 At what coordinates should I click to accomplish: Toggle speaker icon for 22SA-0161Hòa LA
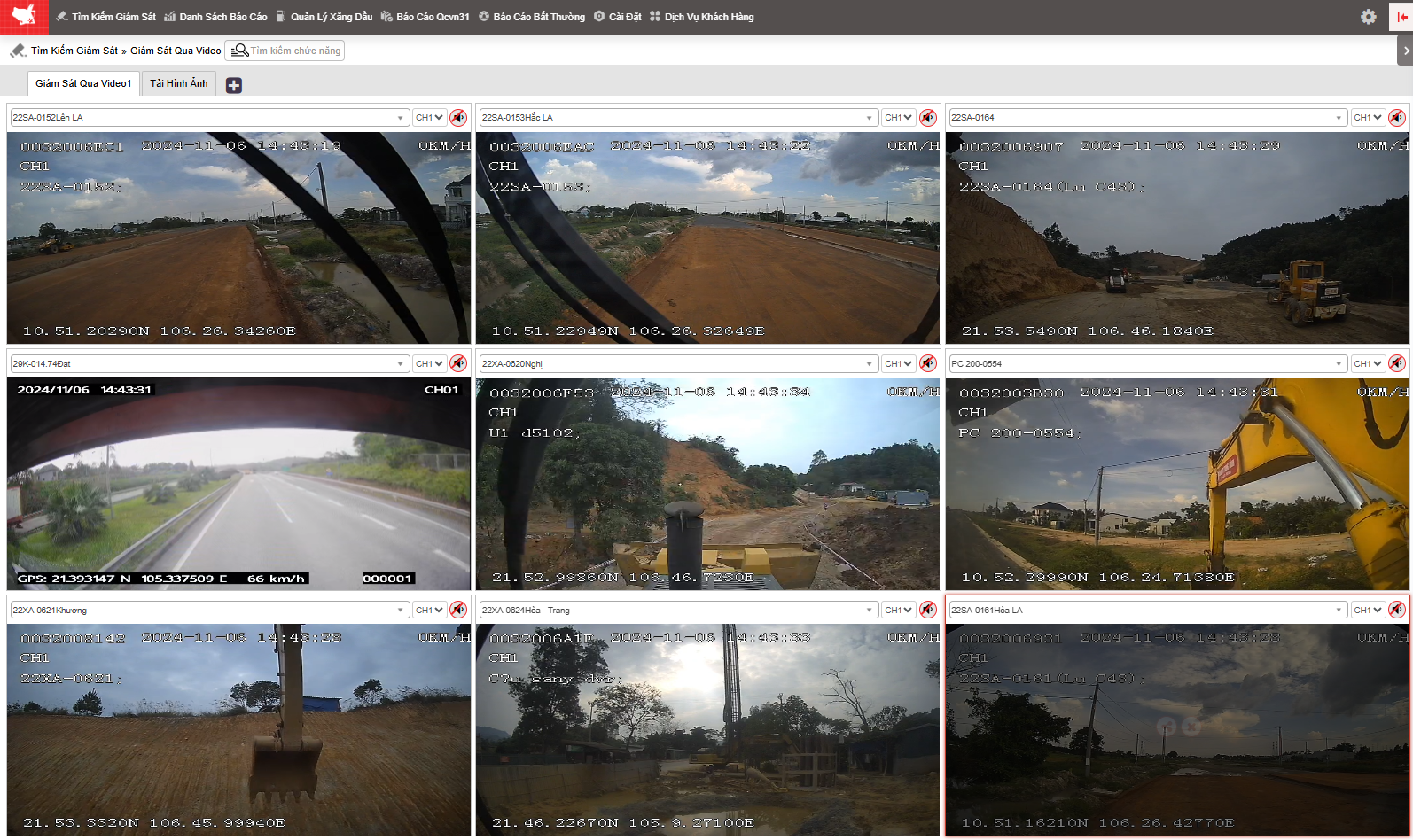point(1397,610)
